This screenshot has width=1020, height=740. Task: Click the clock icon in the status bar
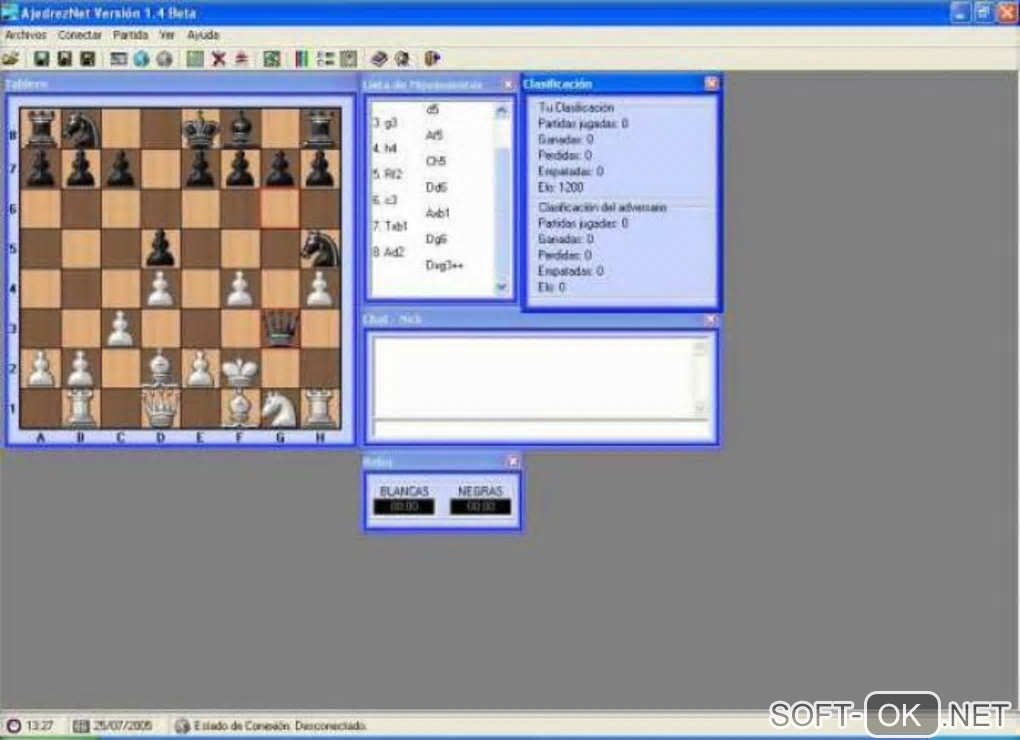(x=14, y=726)
